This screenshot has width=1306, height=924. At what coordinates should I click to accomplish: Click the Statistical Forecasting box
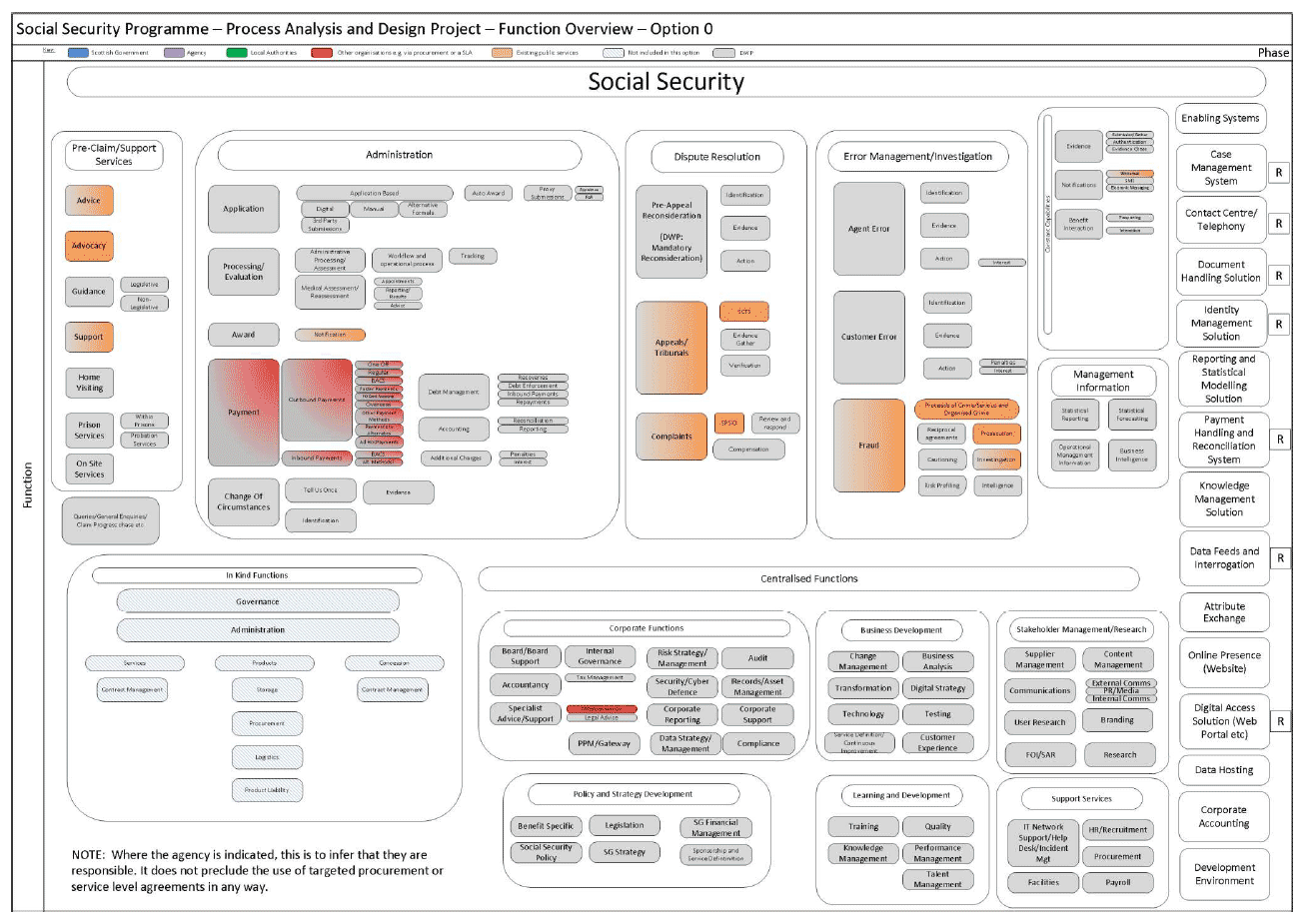pos(1131,414)
